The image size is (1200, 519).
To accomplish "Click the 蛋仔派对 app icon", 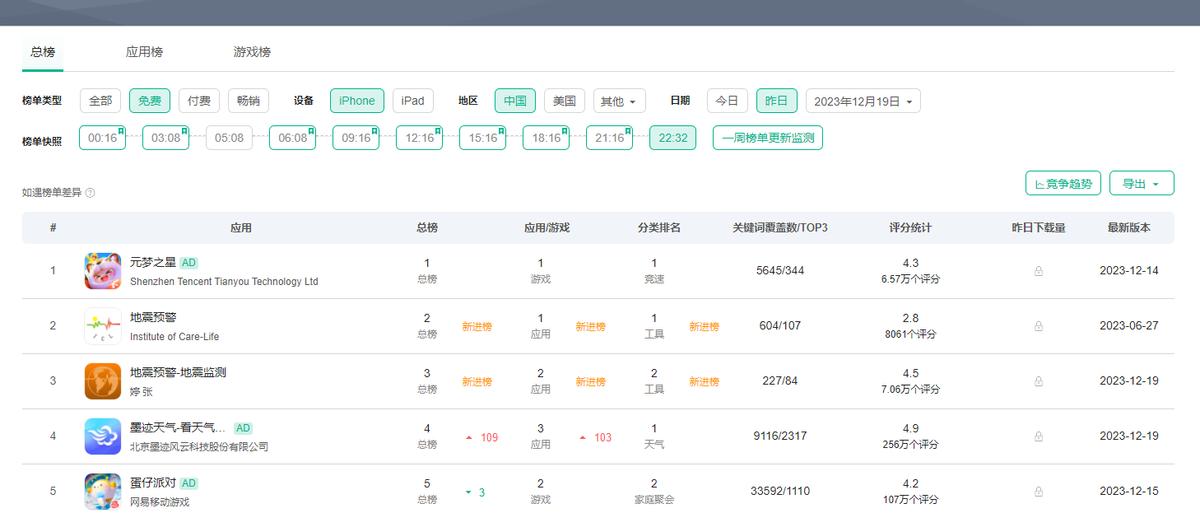I will 103,491.
